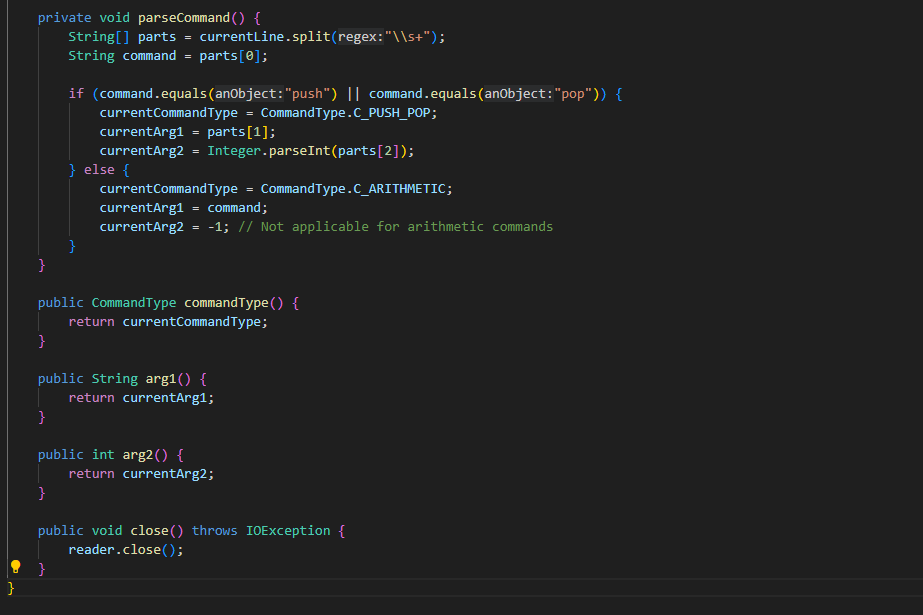Click the "push" string literal
The width and height of the screenshot is (923, 615).
tap(306, 93)
